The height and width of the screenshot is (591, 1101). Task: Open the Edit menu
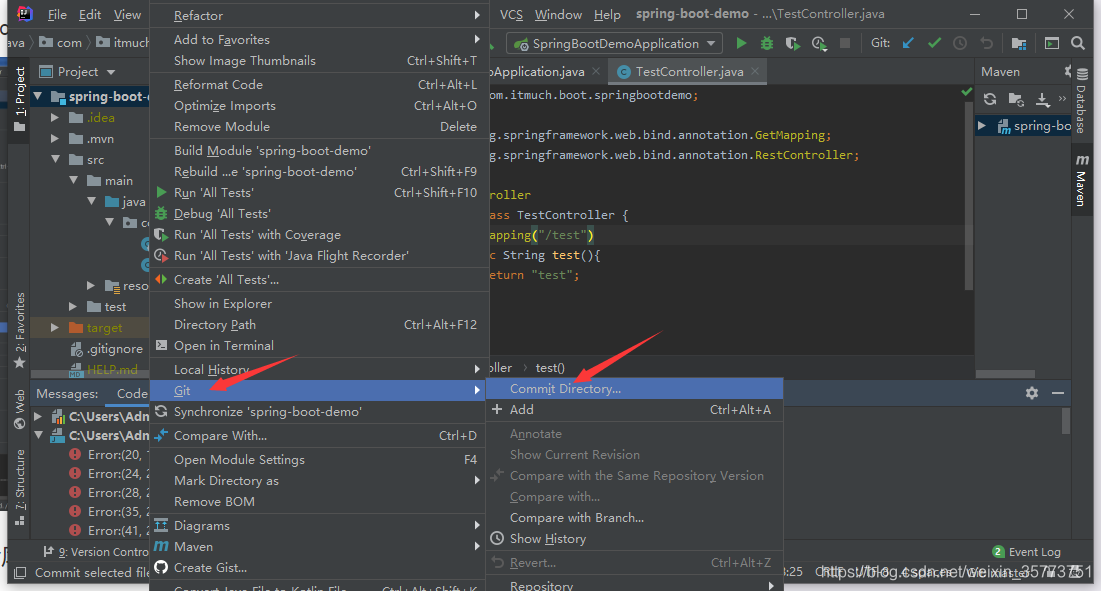pyautogui.click(x=90, y=15)
